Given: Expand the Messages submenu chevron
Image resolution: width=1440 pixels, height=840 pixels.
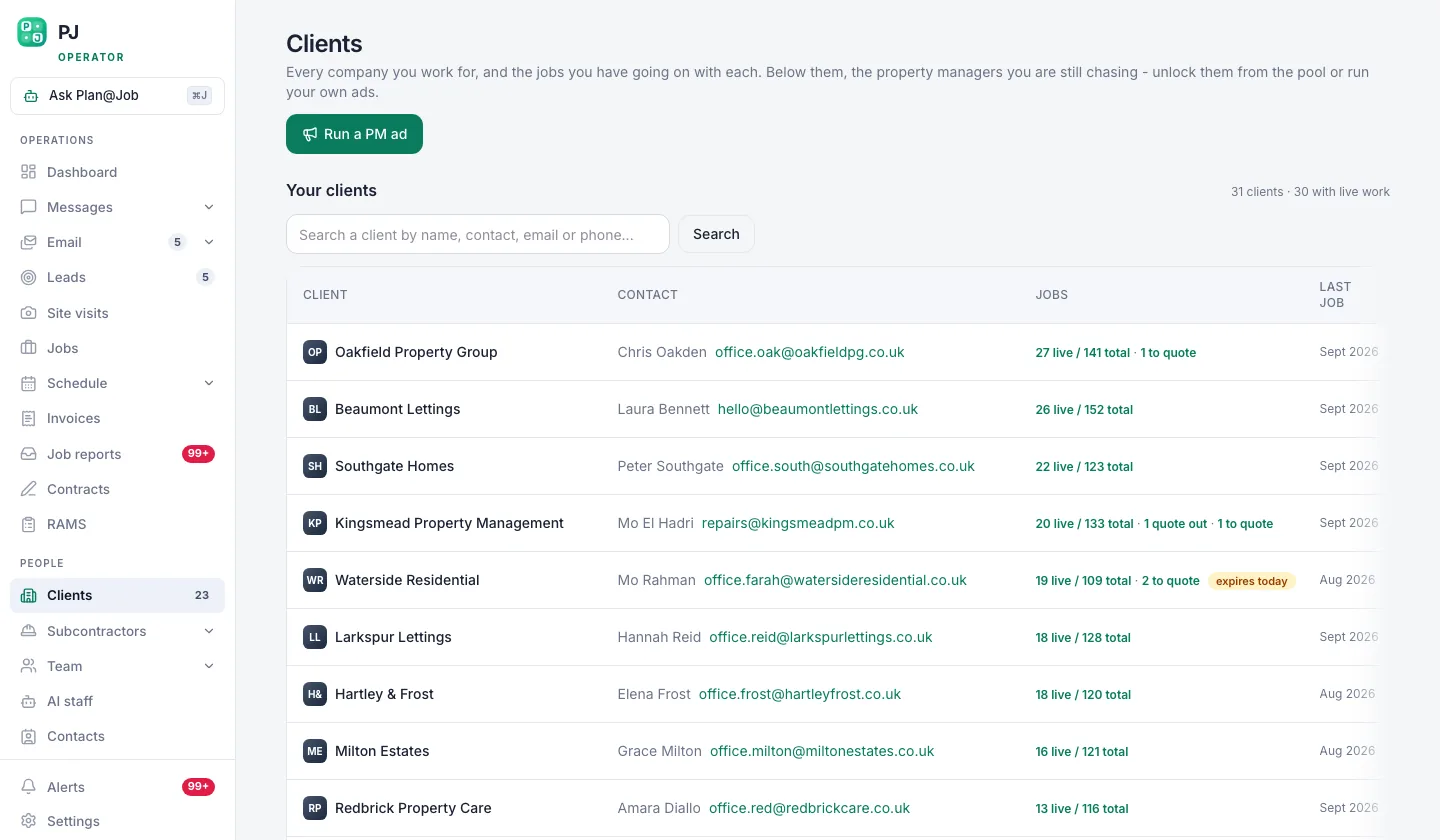Looking at the screenshot, I should 209,207.
